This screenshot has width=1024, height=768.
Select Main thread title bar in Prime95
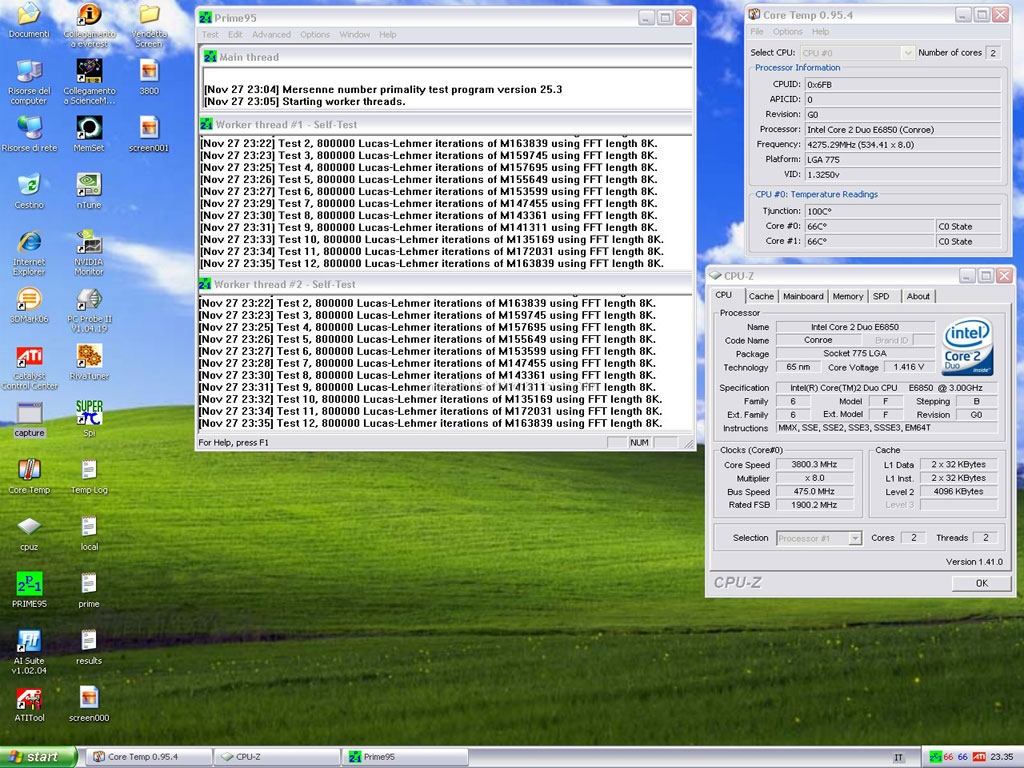pos(447,57)
